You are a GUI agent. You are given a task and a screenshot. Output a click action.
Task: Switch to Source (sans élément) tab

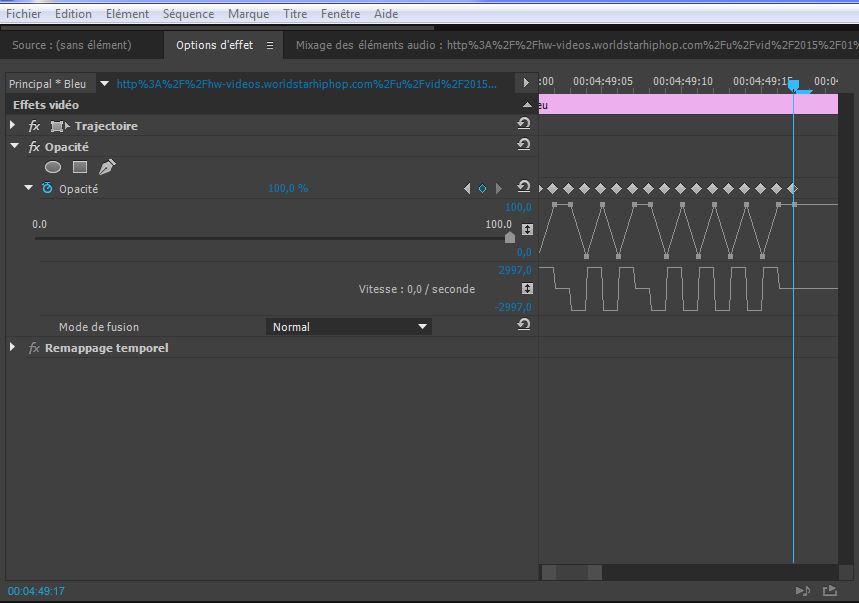tap(71, 45)
